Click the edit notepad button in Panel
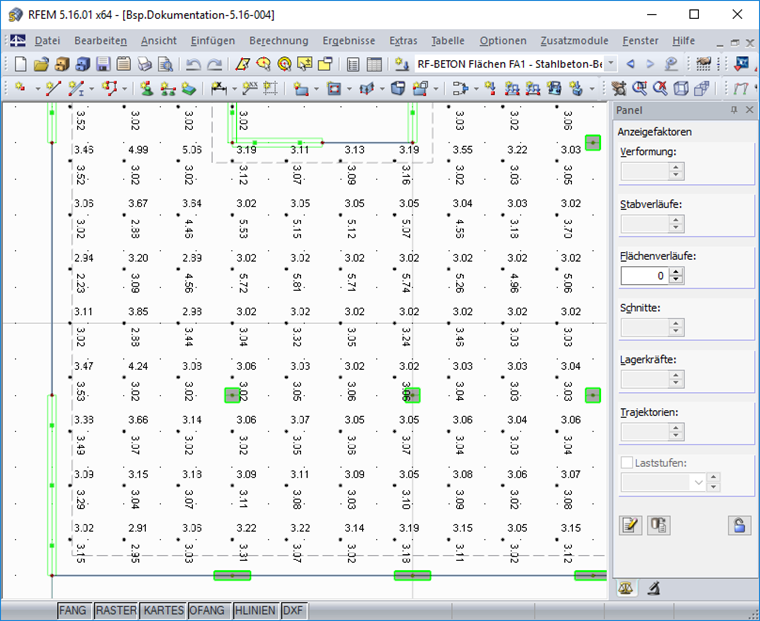760x621 pixels. pos(631,525)
